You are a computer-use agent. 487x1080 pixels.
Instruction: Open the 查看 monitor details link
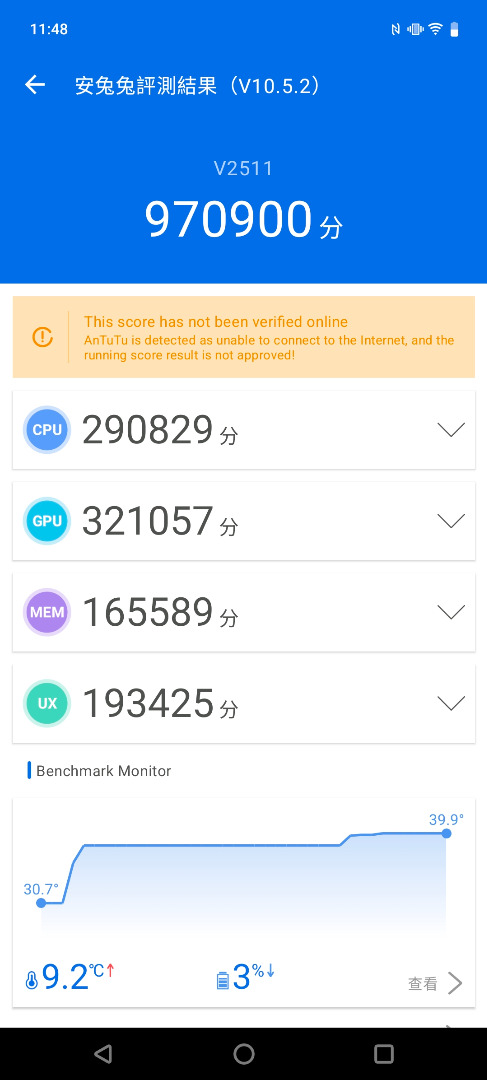(435, 984)
